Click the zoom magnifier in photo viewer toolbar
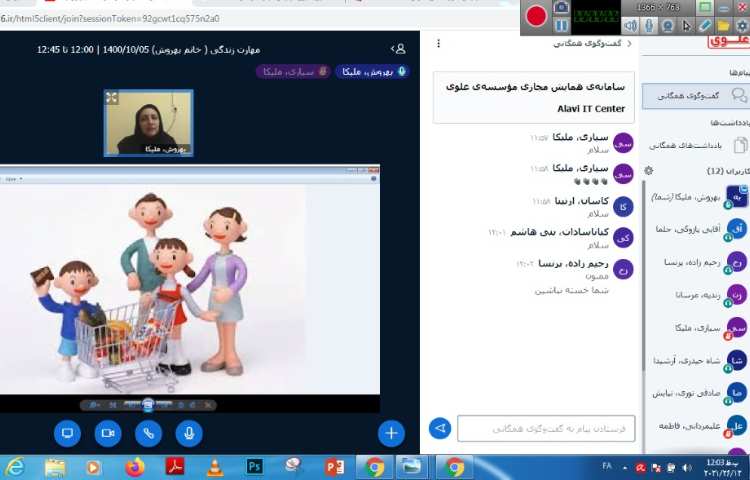The width and height of the screenshot is (750, 480). point(93,405)
